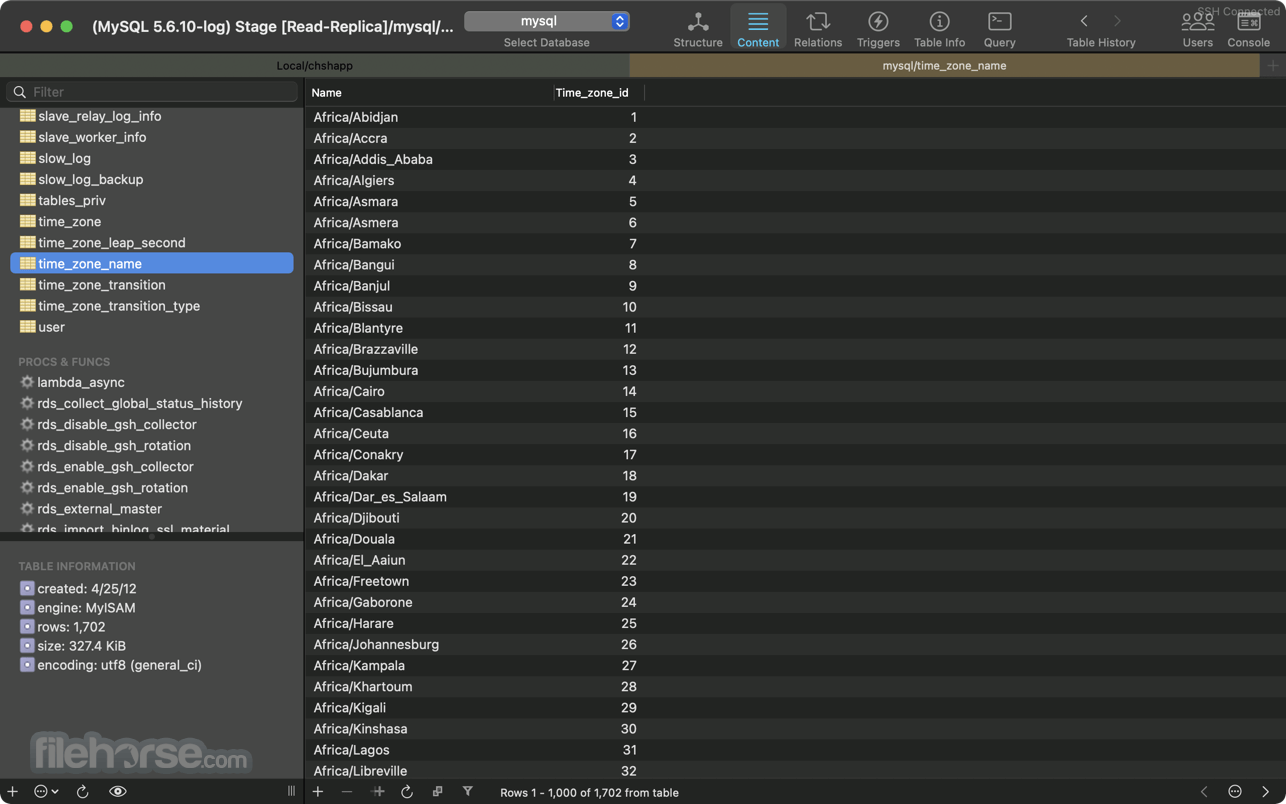Select rds_enable_gsh_rotation procedure
Image resolution: width=1286 pixels, height=804 pixels.
click(152, 487)
